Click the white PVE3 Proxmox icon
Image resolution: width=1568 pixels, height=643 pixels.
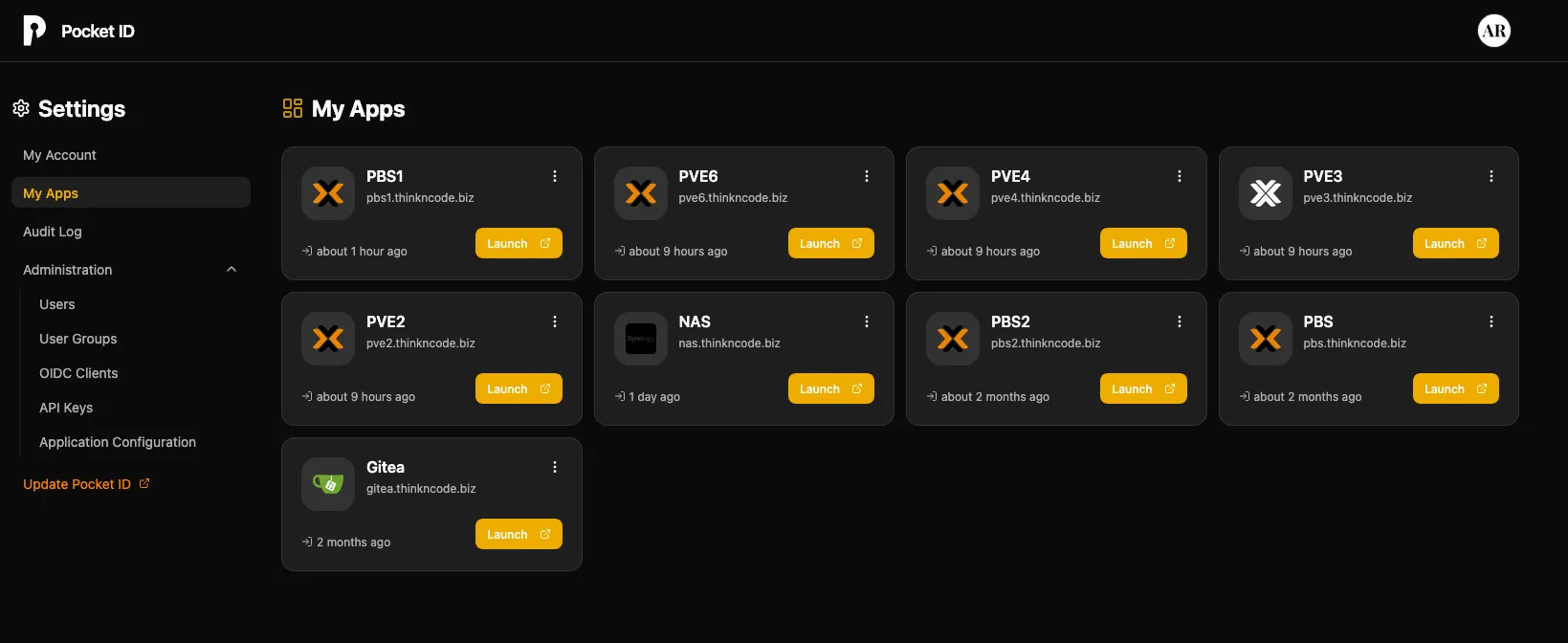coord(1265,193)
